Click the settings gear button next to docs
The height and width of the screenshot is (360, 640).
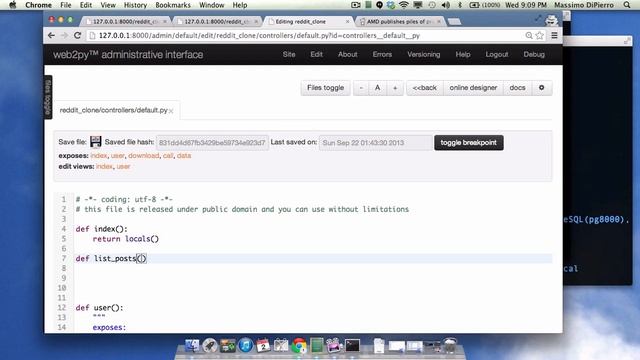click(542, 88)
